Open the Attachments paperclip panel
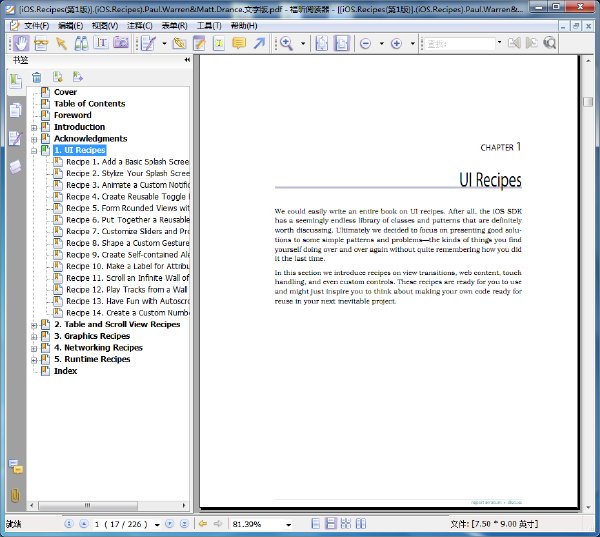The width and height of the screenshot is (600, 537). (x=15, y=495)
